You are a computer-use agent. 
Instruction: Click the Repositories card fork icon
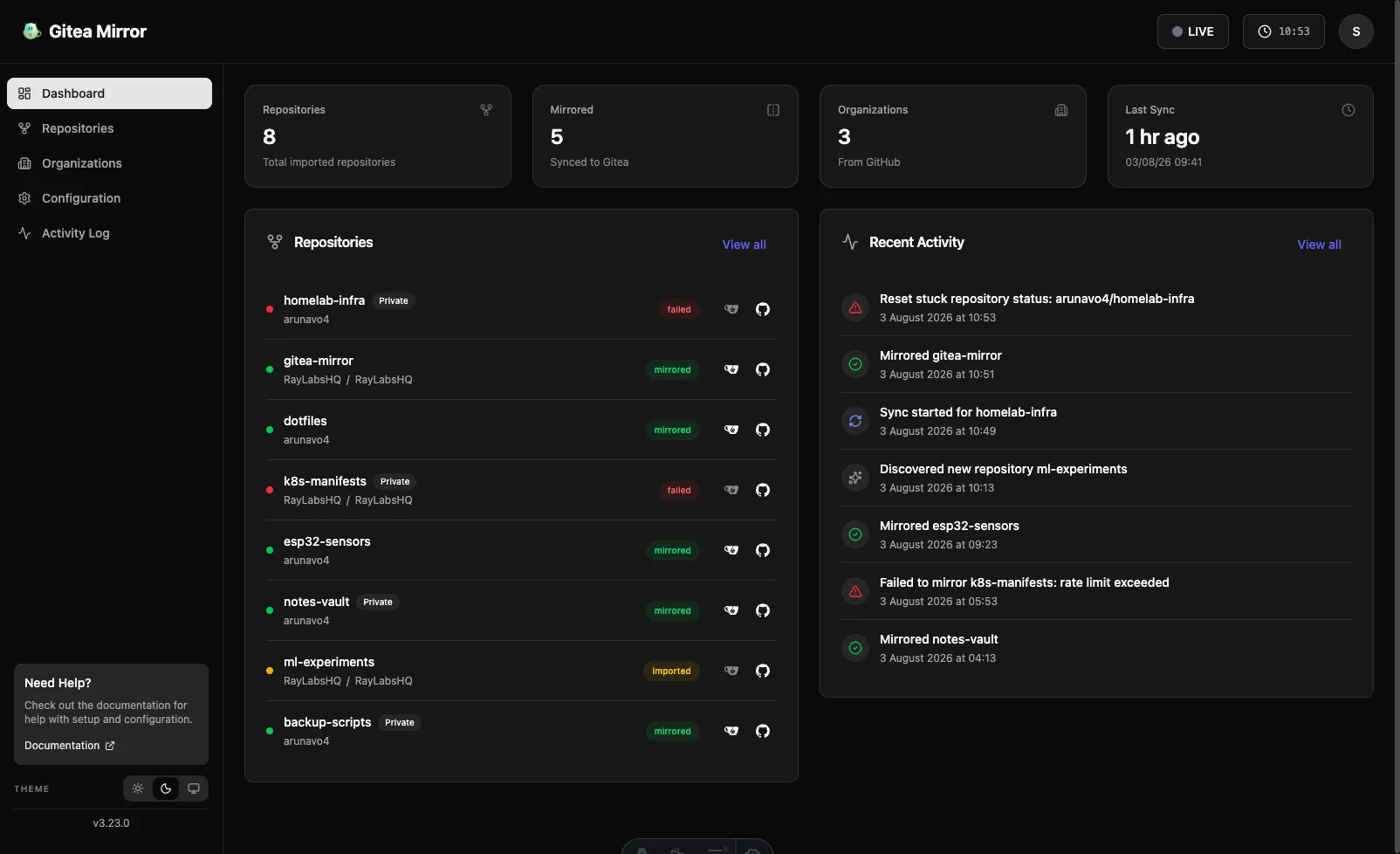(486, 110)
